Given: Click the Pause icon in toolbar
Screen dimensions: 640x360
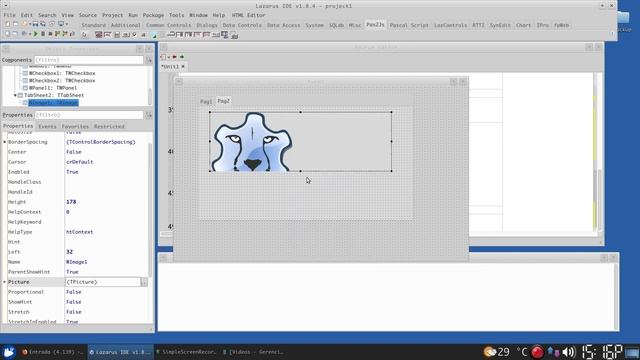Looking at the screenshot, I should [x=43, y=34].
